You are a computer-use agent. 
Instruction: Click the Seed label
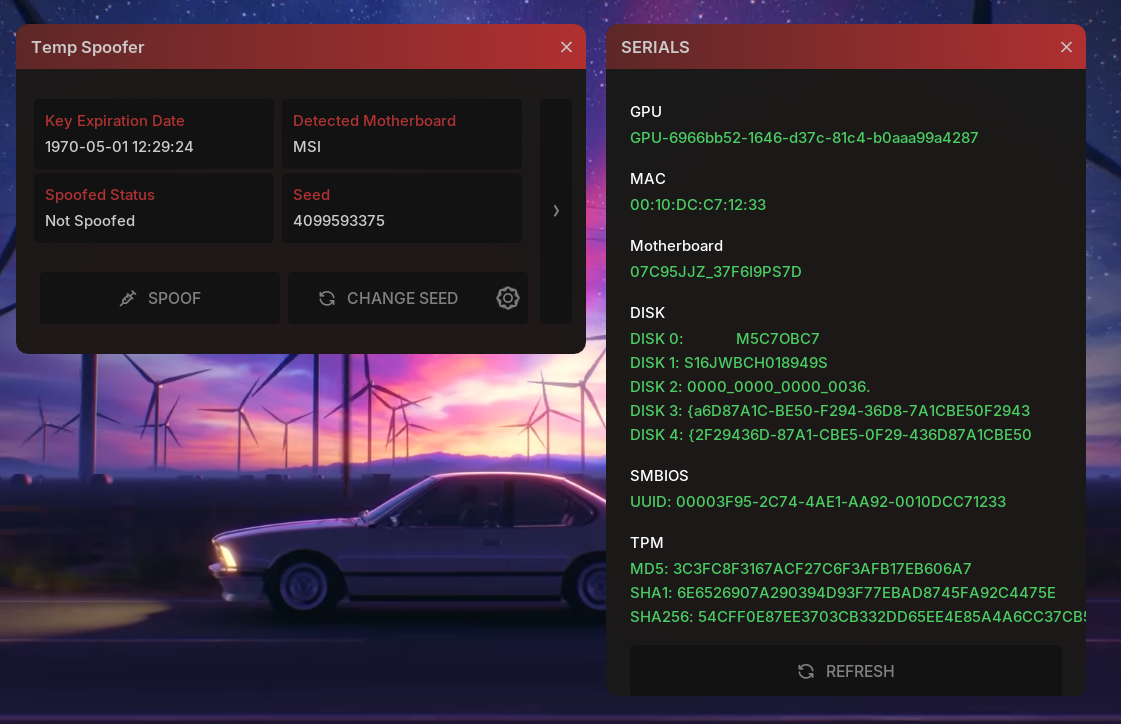pyautogui.click(x=312, y=195)
